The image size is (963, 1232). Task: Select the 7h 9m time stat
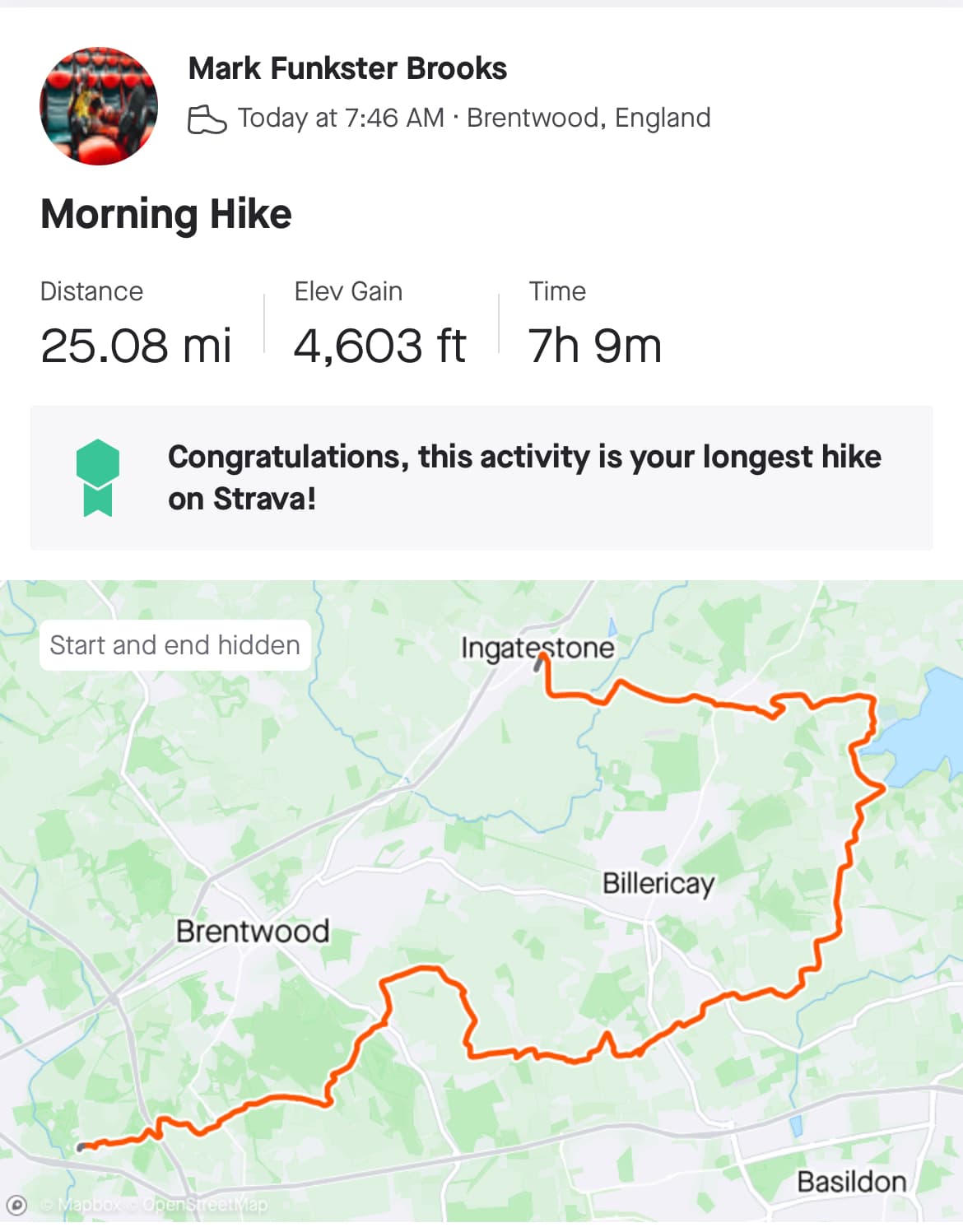pyautogui.click(x=594, y=345)
